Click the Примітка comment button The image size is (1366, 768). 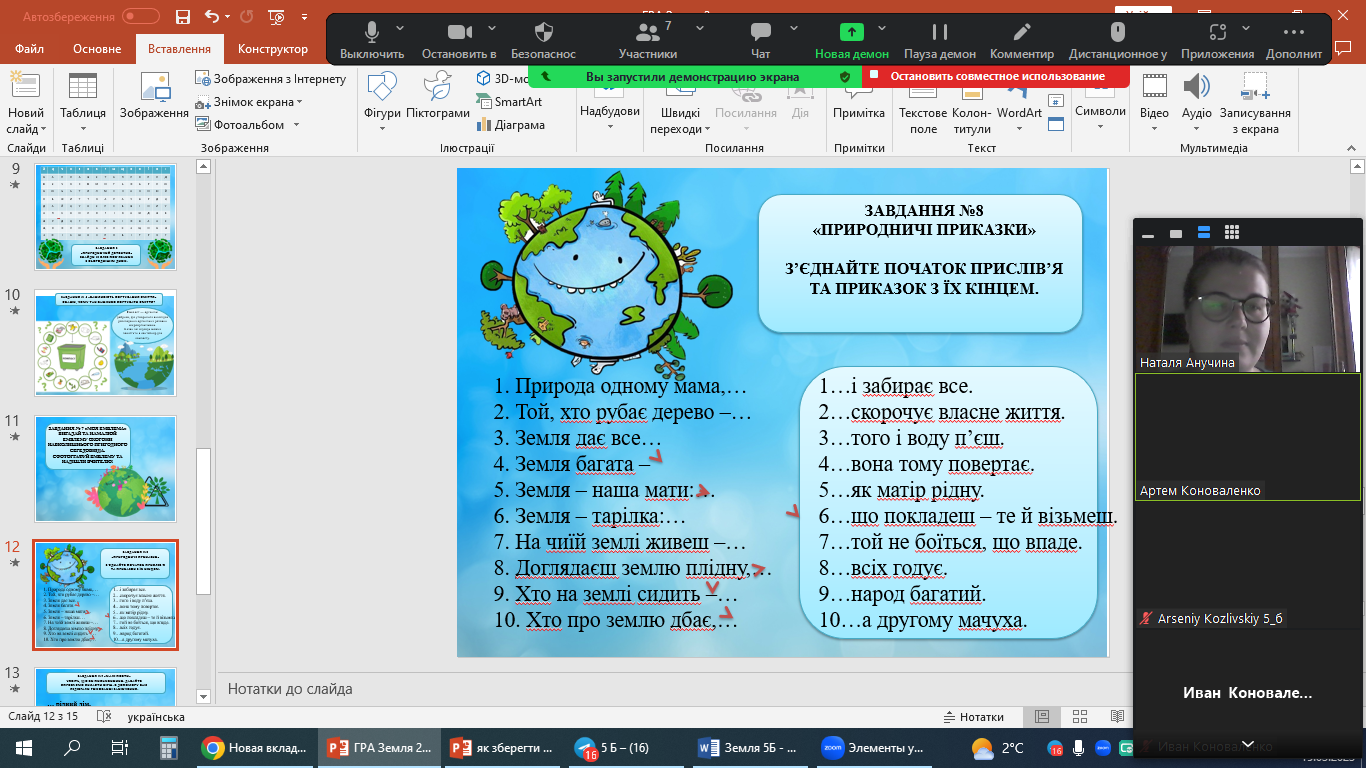tap(859, 98)
